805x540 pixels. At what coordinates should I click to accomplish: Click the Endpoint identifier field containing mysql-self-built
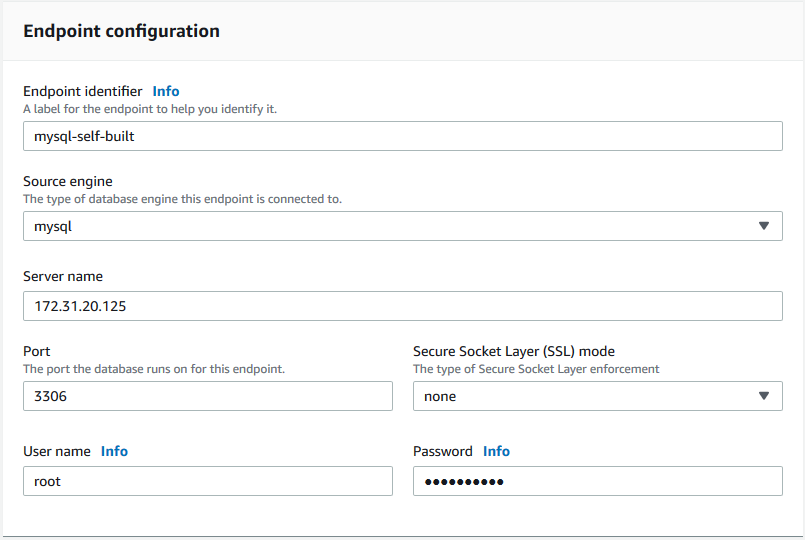(x=402, y=136)
